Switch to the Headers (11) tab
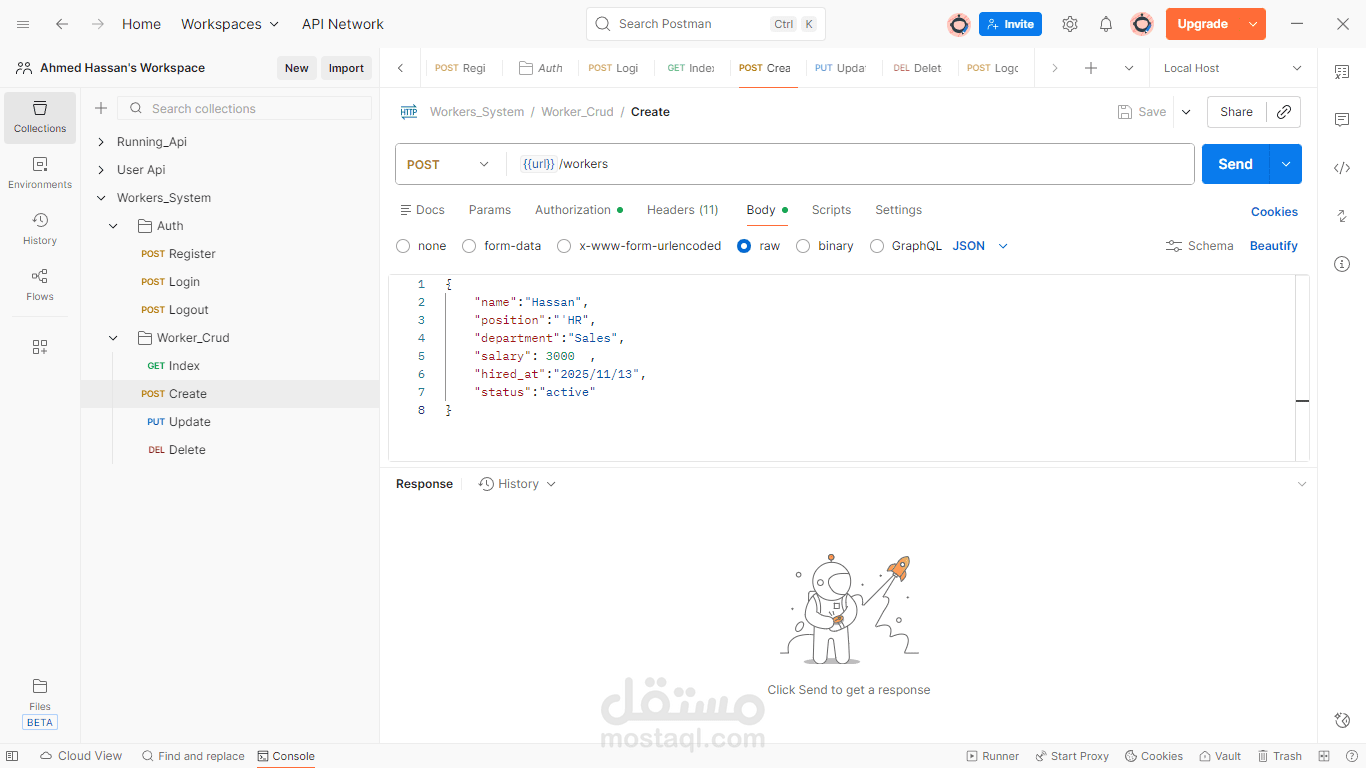The width and height of the screenshot is (1366, 768). coord(683,210)
